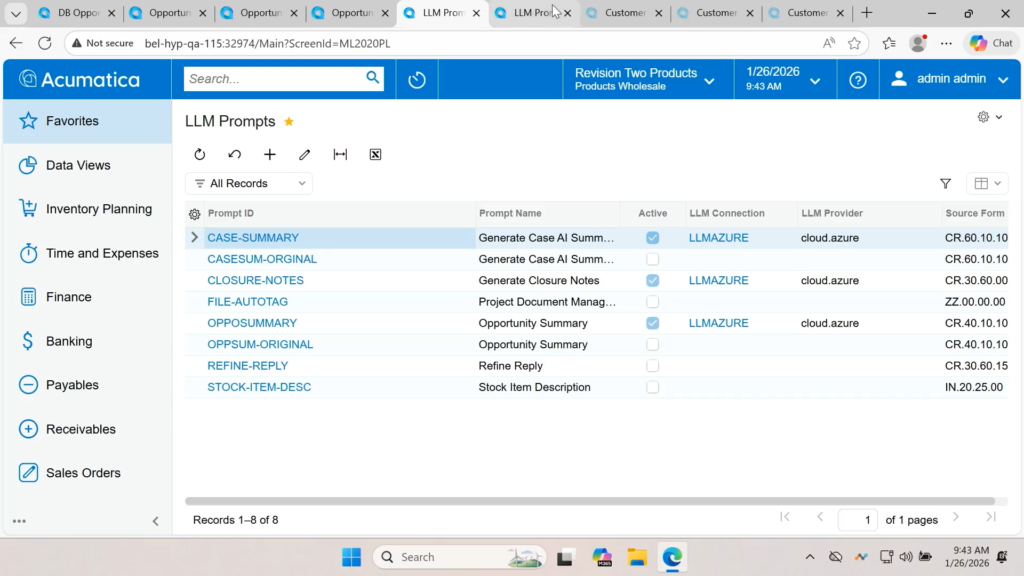Uncheck Active for CLOSURE-NOTES row
This screenshot has height=576, width=1024.
652,281
